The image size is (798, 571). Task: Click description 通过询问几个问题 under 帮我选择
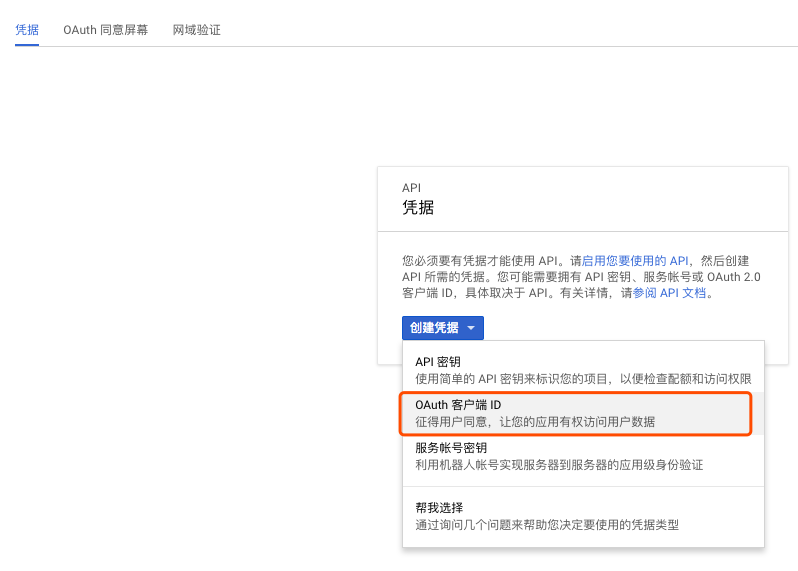(x=547, y=525)
